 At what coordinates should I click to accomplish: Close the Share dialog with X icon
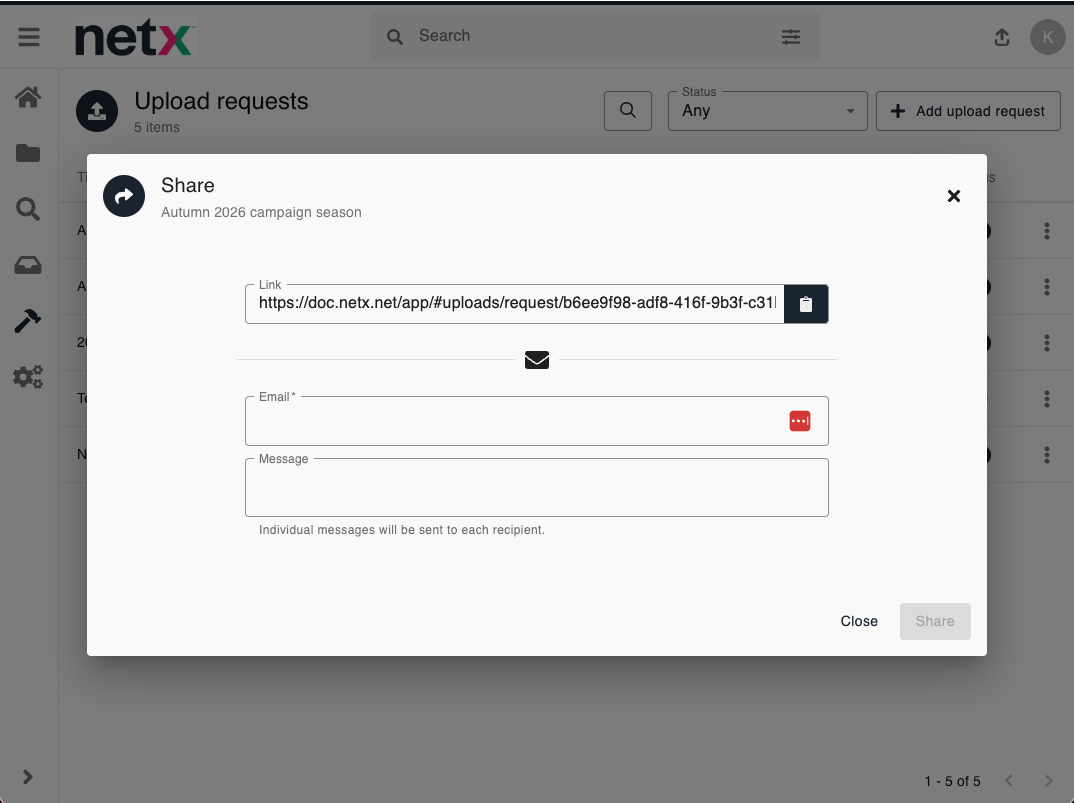tap(953, 196)
